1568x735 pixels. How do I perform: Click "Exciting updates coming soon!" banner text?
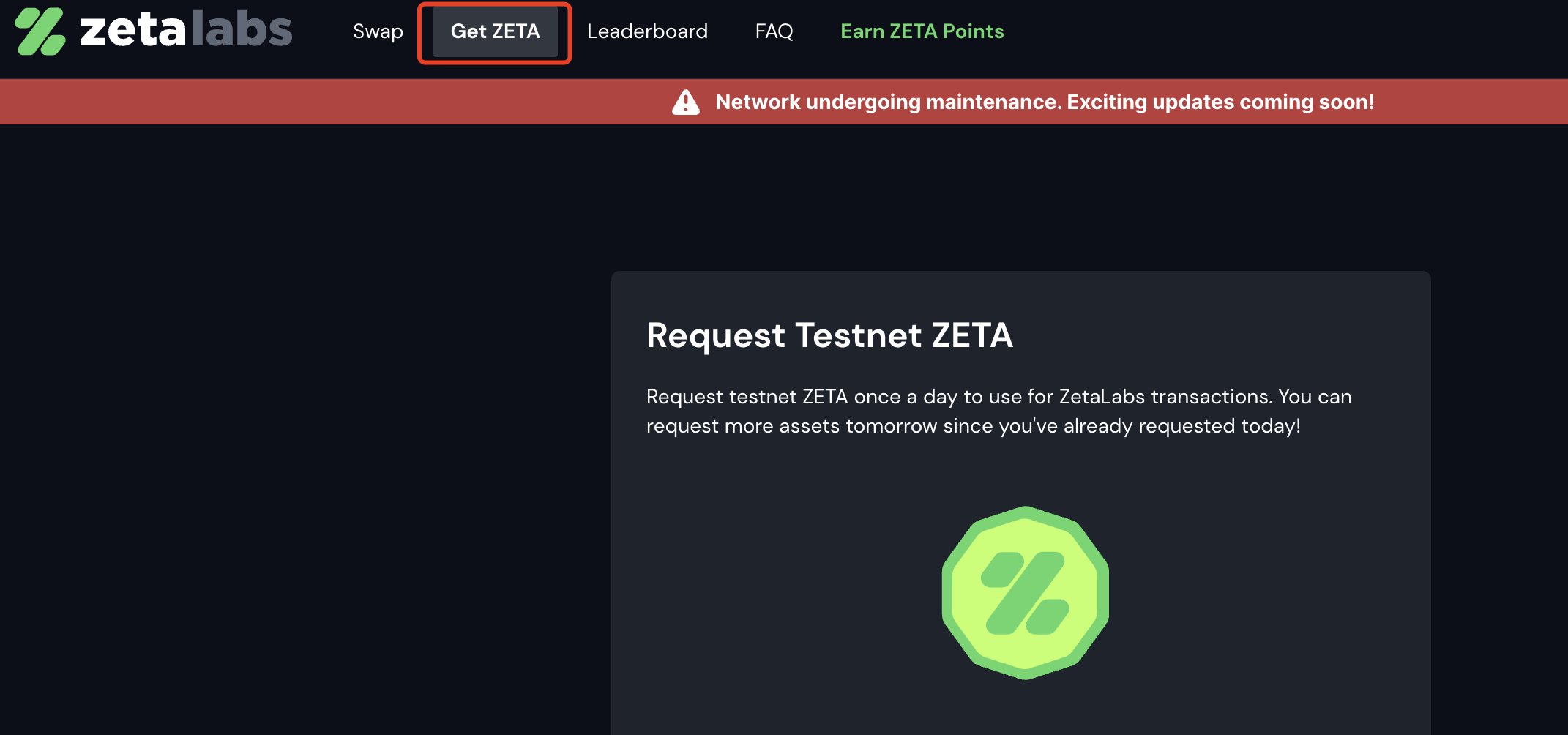1220,102
